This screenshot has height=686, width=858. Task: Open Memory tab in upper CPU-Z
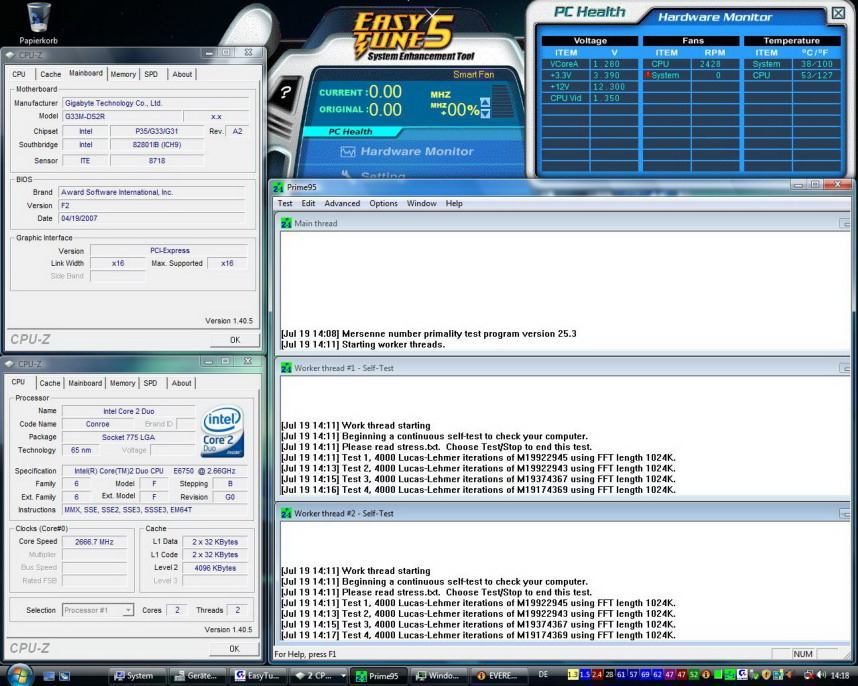coord(123,74)
